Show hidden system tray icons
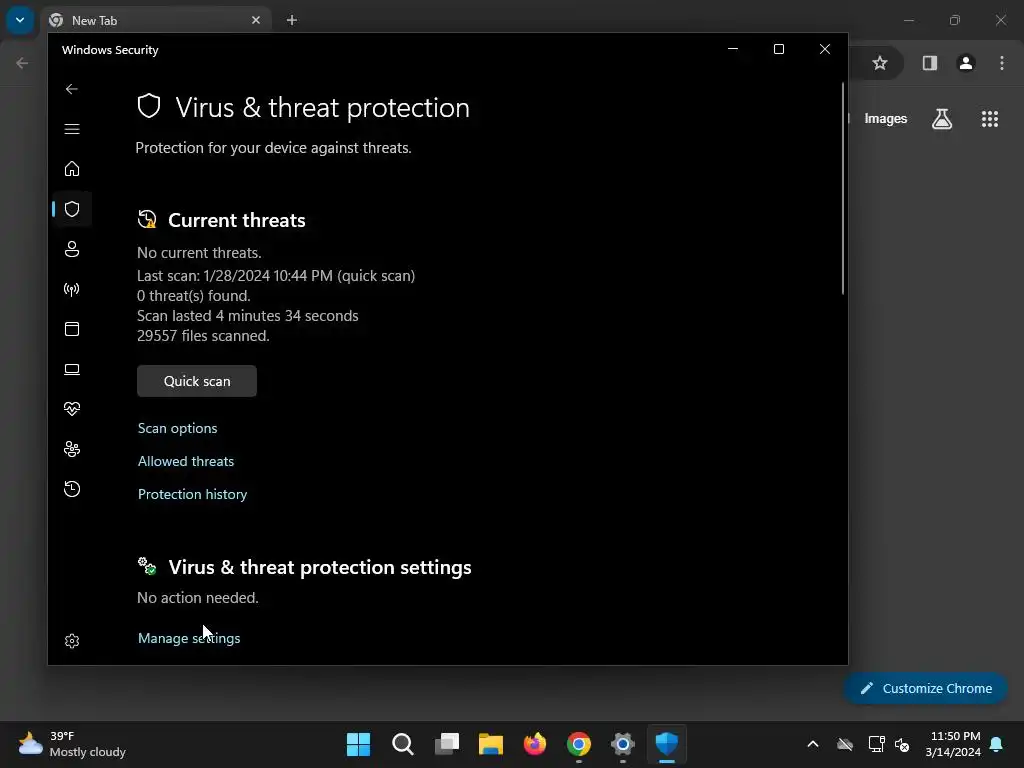This screenshot has width=1024, height=768. pos(813,744)
